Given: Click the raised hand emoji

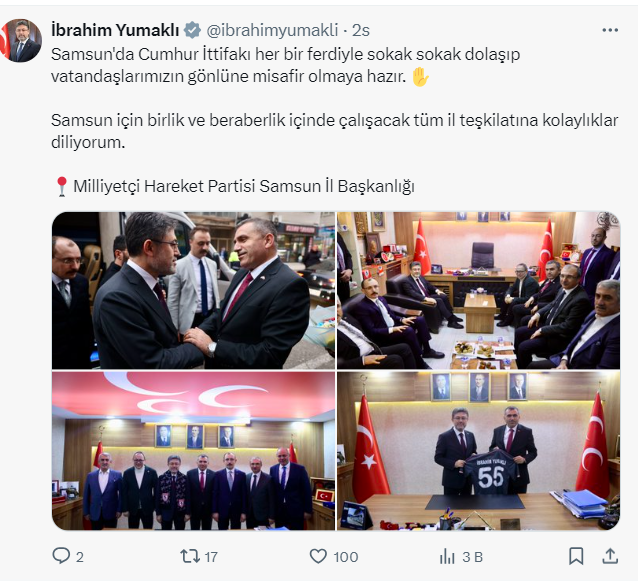Looking at the screenshot, I should [420, 77].
